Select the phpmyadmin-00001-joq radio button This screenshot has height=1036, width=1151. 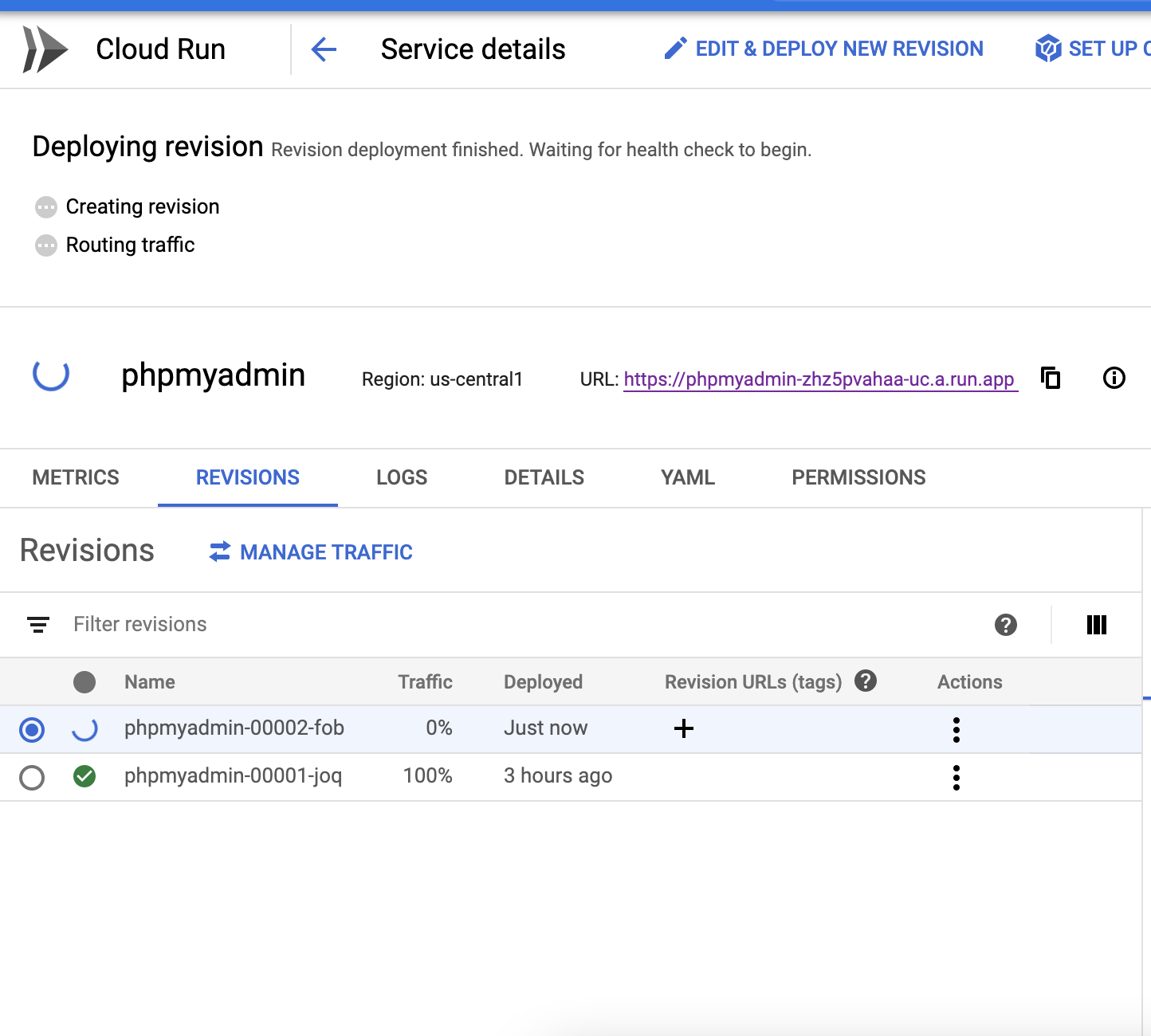coord(32,777)
